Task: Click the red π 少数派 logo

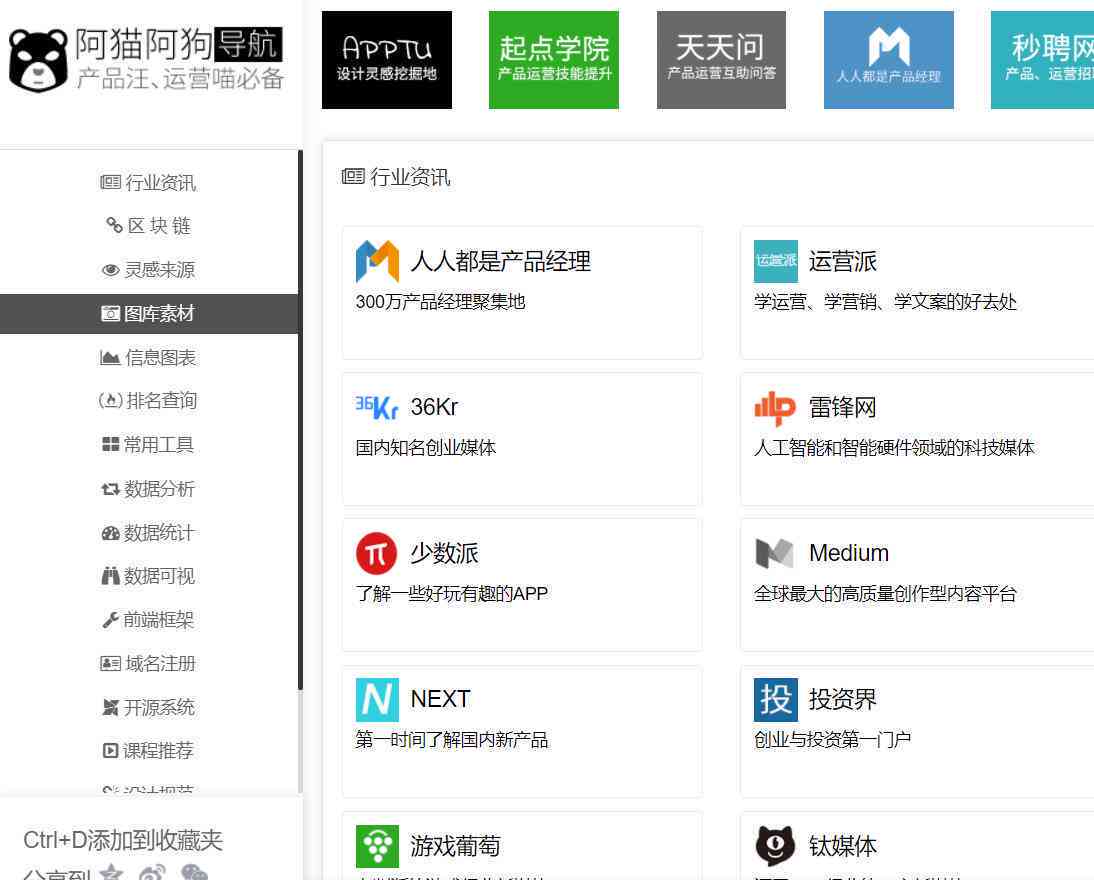Action: pyautogui.click(x=377, y=553)
